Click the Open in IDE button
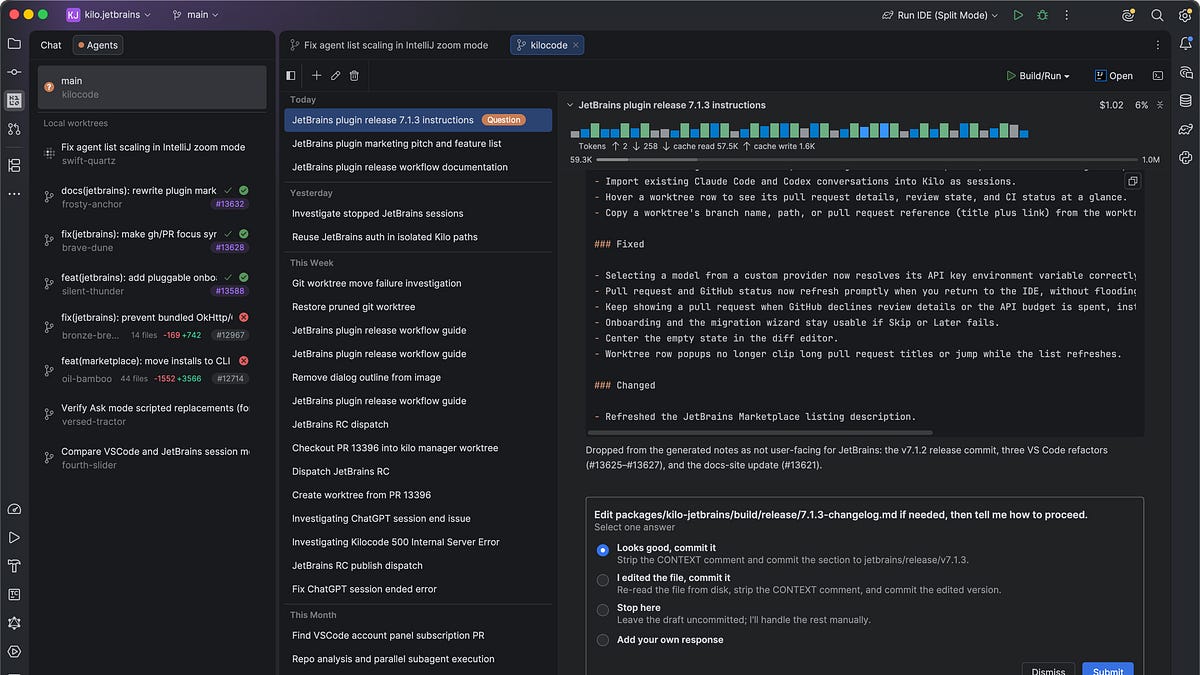The image size is (1200, 675). tap(1113, 75)
